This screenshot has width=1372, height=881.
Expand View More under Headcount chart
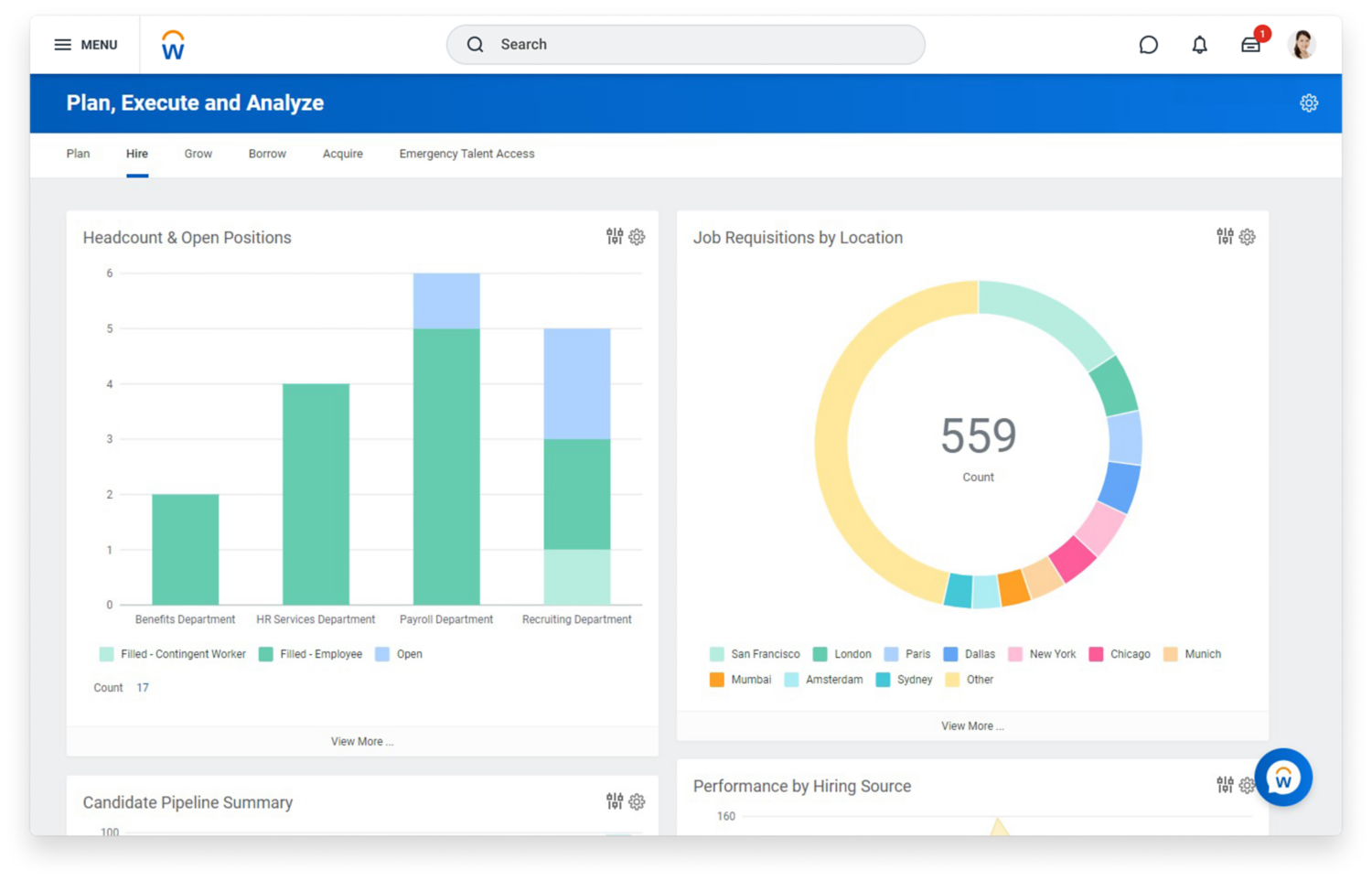362,742
